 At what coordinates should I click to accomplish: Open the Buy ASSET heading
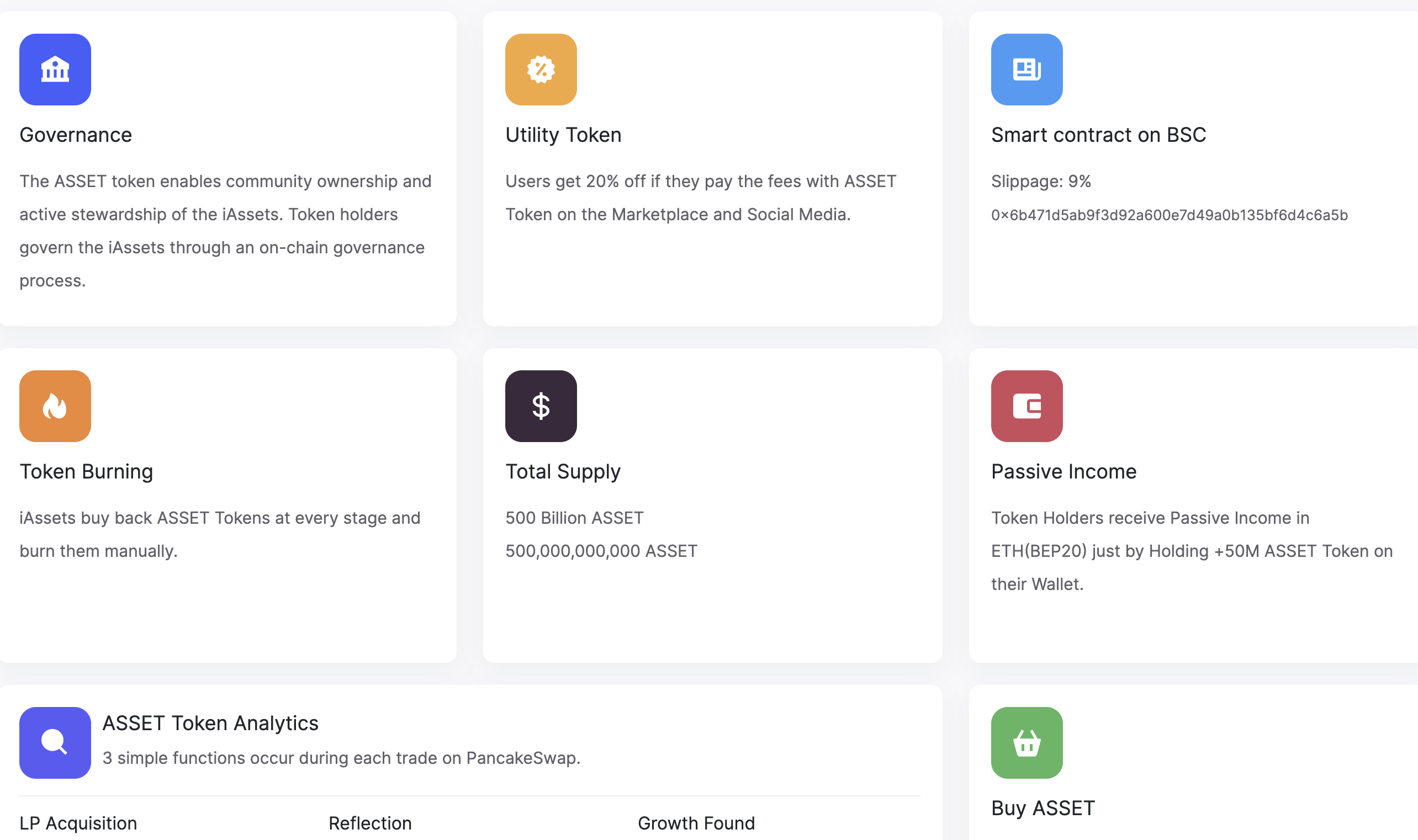click(x=1043, y=808)
